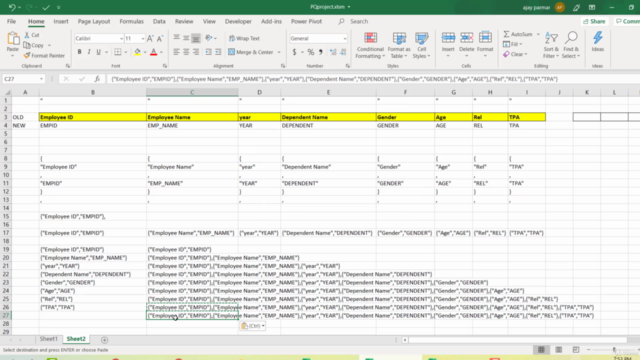The height and width of the screenshot is (360, 640).
Task: Expand the Name Box dropdown showing C27
Action: coord(41,79)
